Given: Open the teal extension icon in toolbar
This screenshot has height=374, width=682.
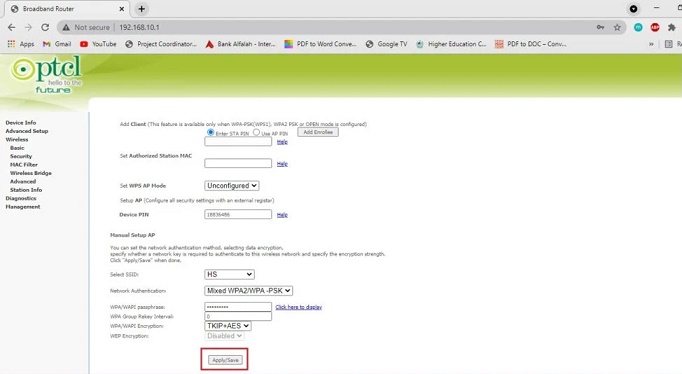Looking at the screenshot, I should point(638,27).
